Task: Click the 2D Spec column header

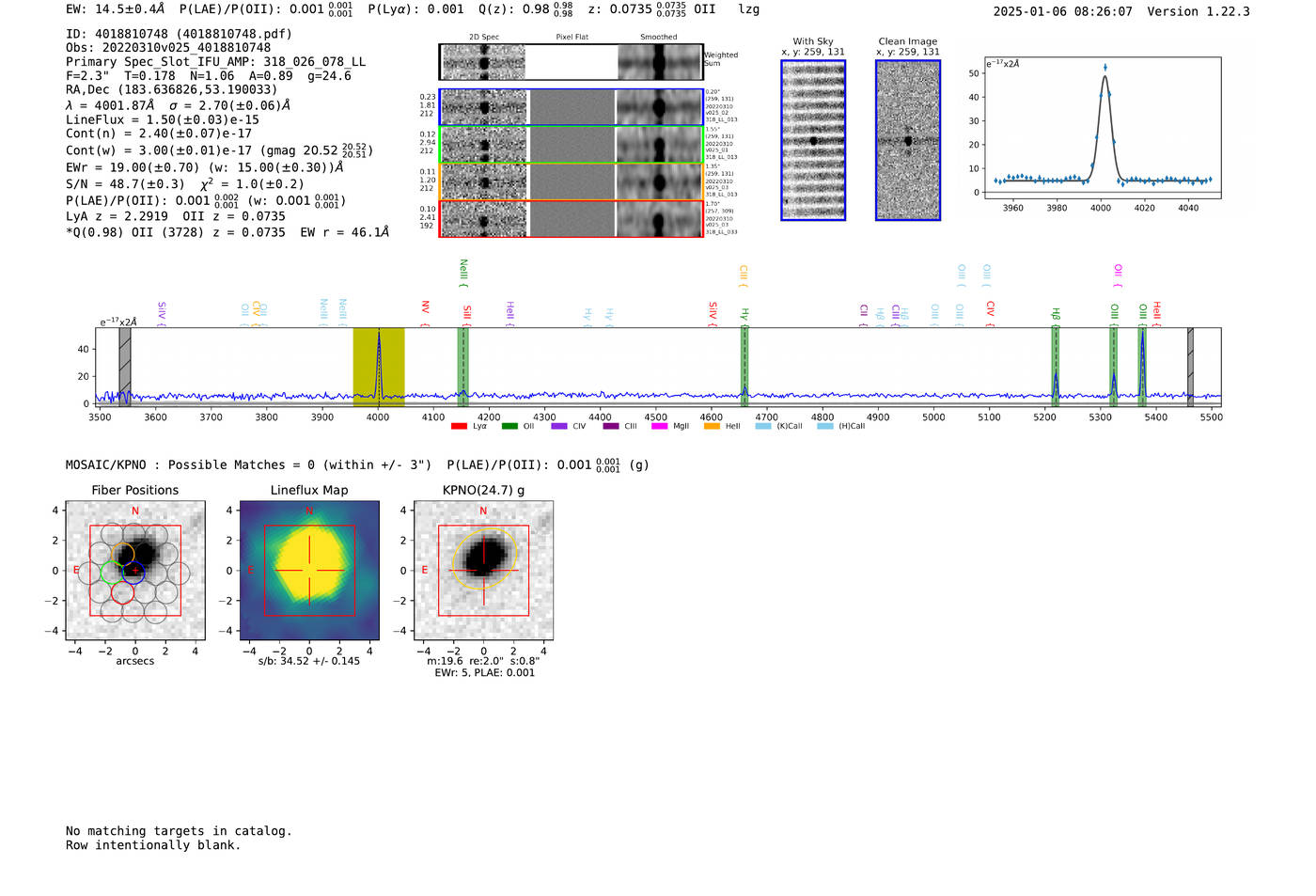Action: tap(484, 38)
